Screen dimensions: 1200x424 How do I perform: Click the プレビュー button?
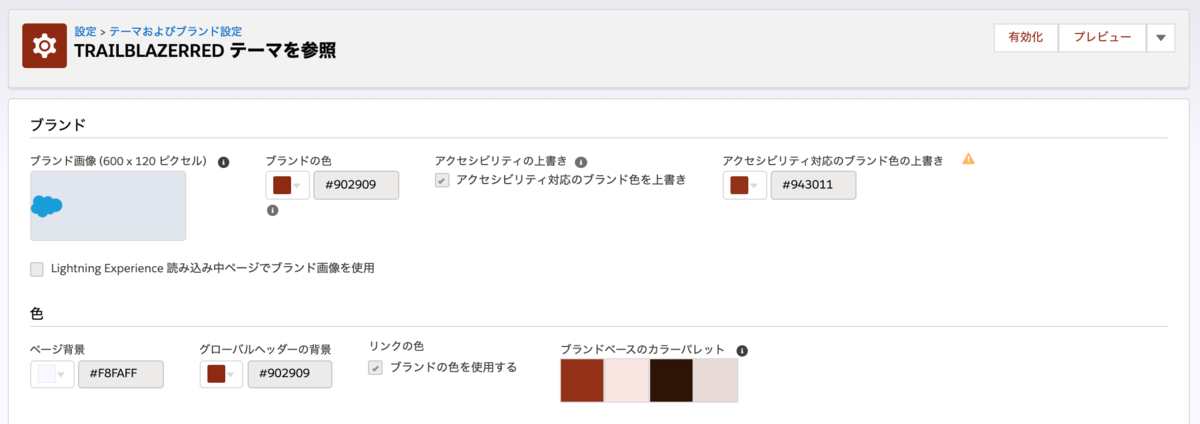click(x=1102, y=38)
